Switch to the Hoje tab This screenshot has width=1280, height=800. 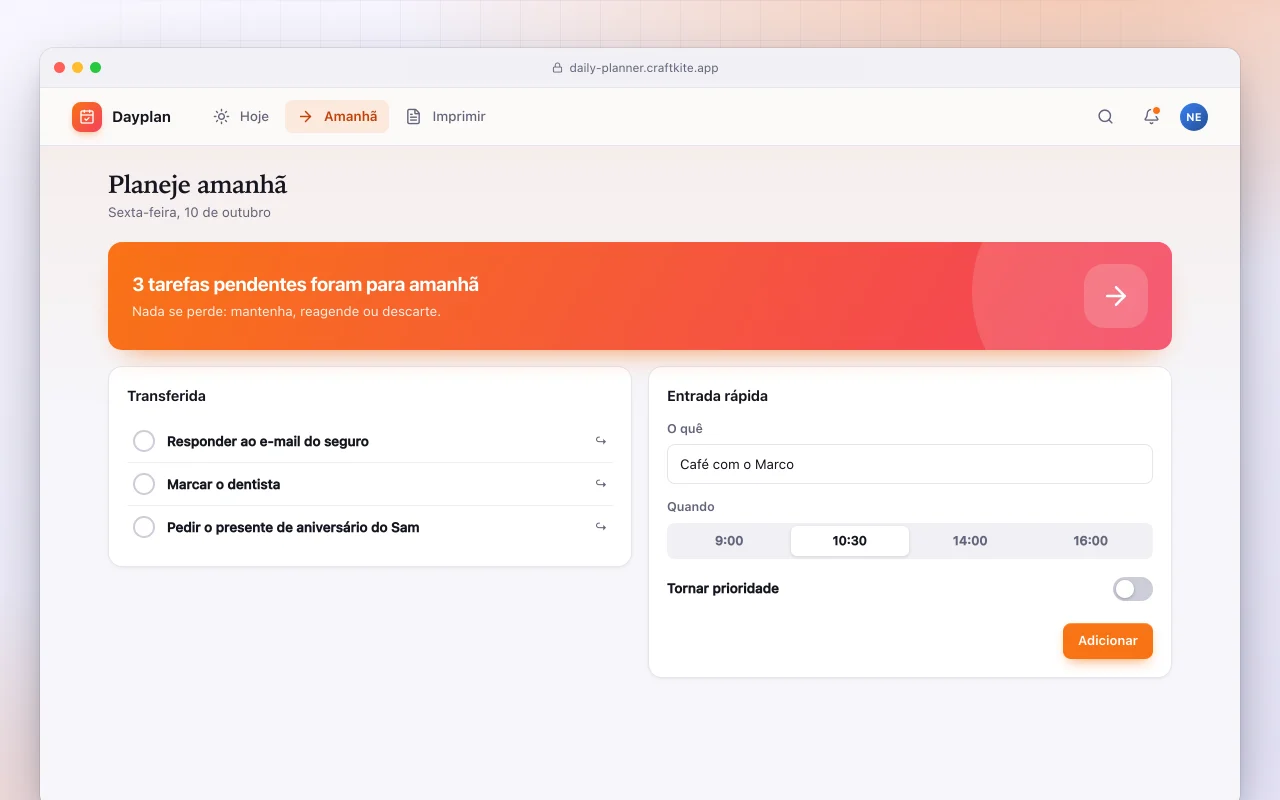coord(241,117)
